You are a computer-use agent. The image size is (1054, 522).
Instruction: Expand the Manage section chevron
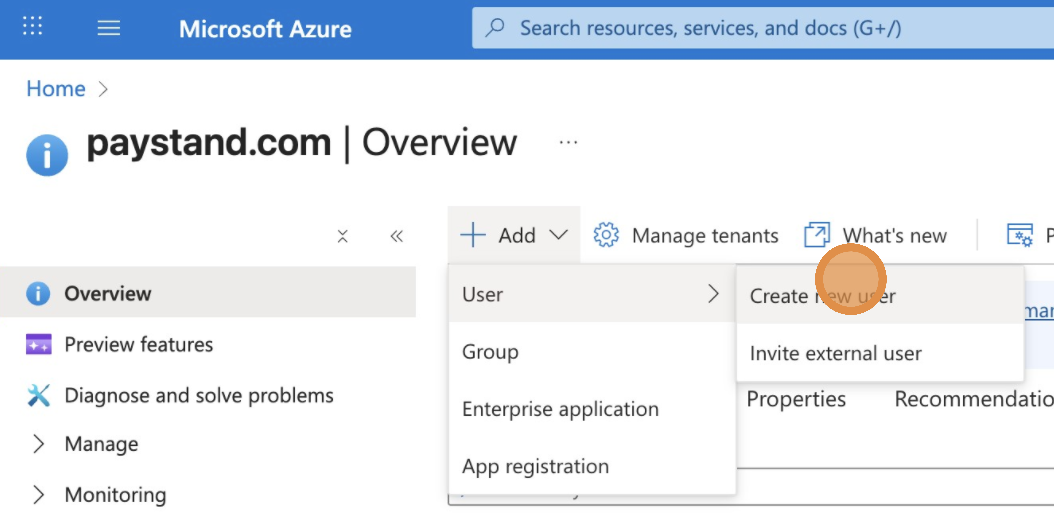click(38, 444)
